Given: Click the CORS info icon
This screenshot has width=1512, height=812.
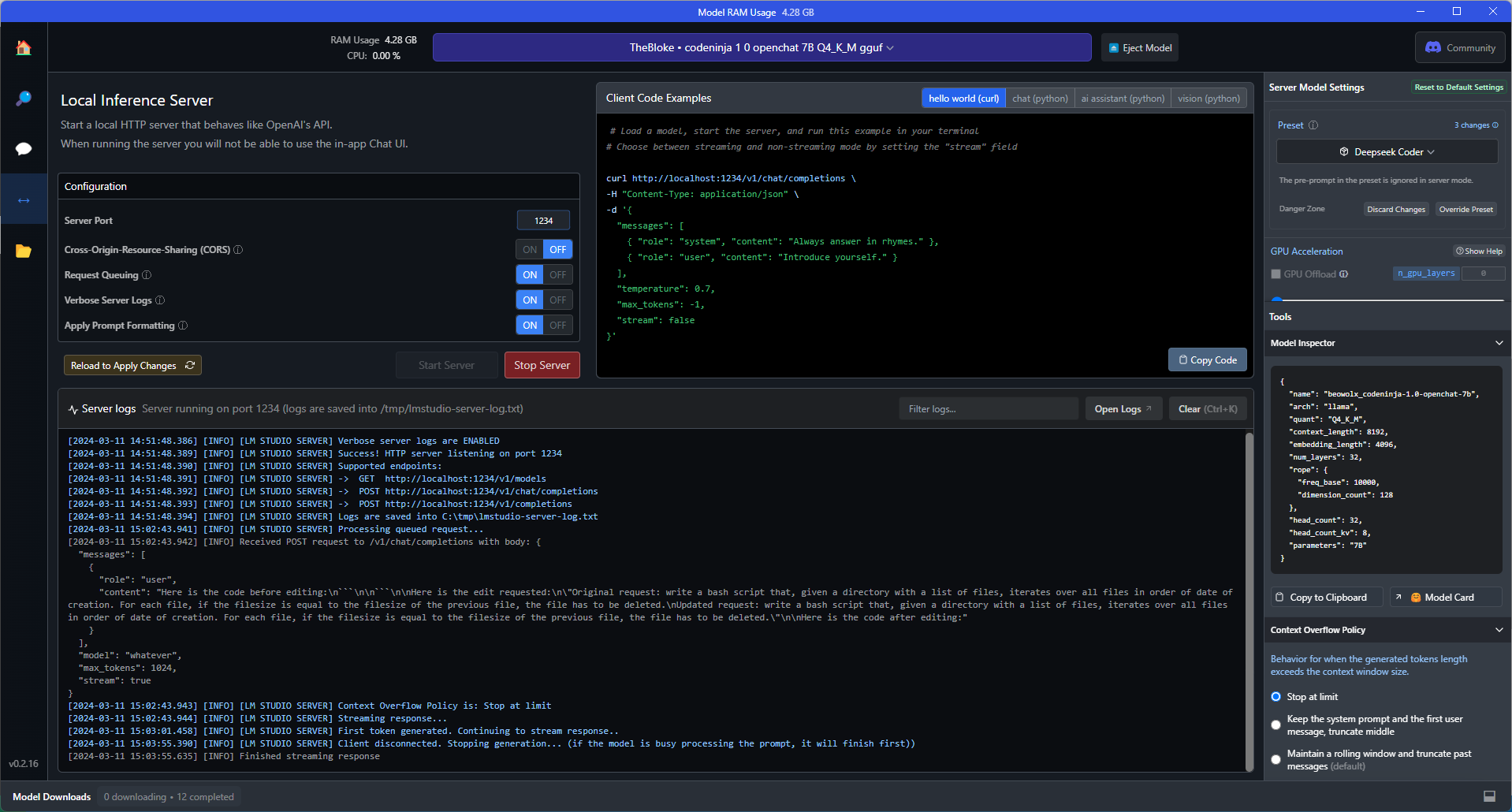Looking at the screenshot, I should point(238,250).
